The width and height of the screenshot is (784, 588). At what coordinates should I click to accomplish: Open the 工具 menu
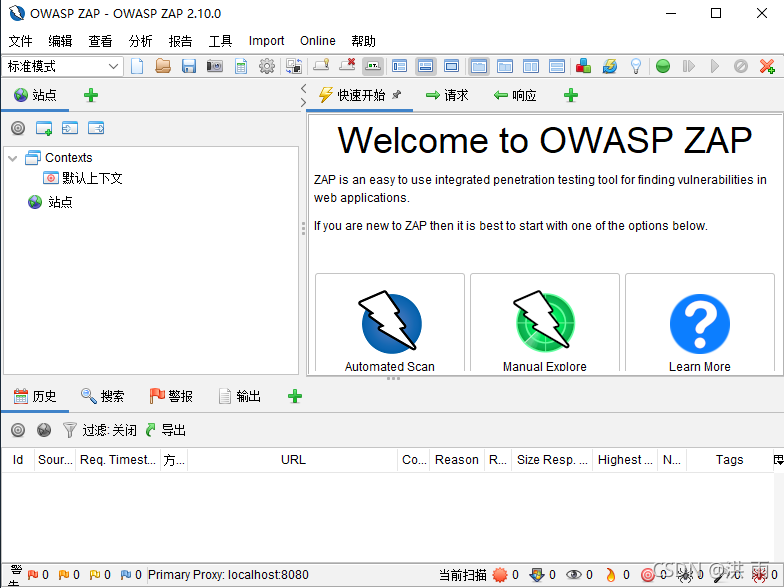[x=220, y=41]
